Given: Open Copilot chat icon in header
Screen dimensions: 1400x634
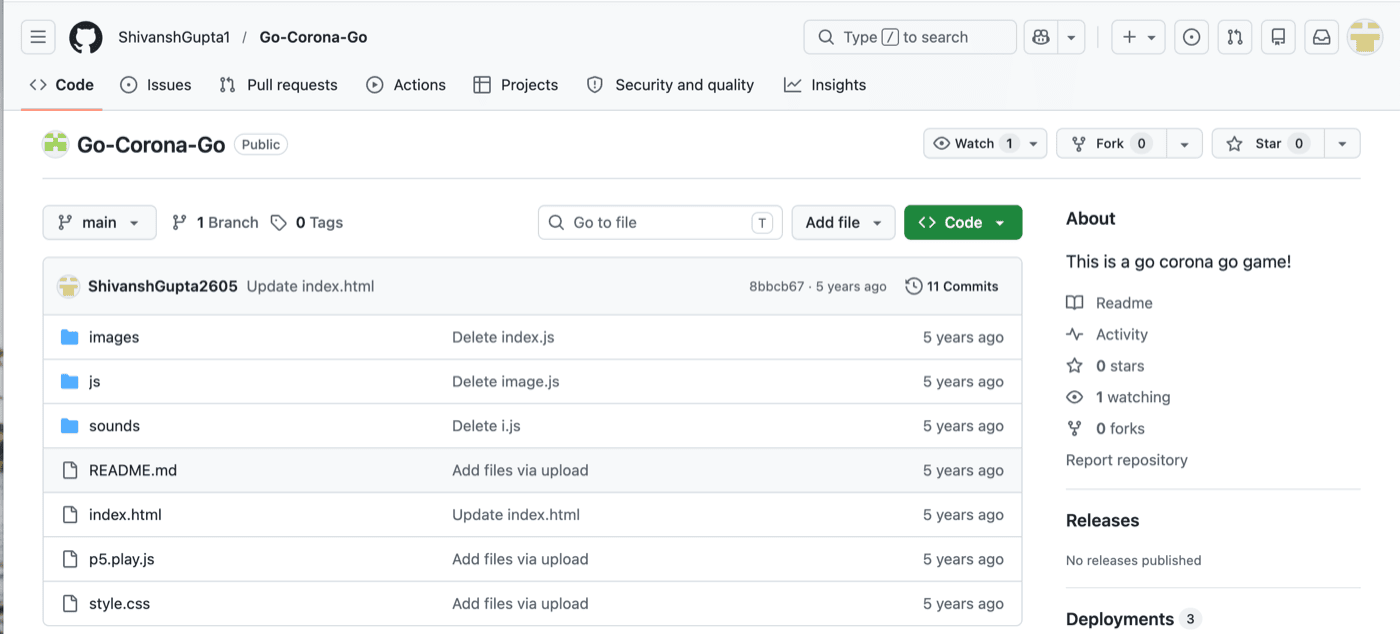Looking at the screenshot, I should 1041,37.
